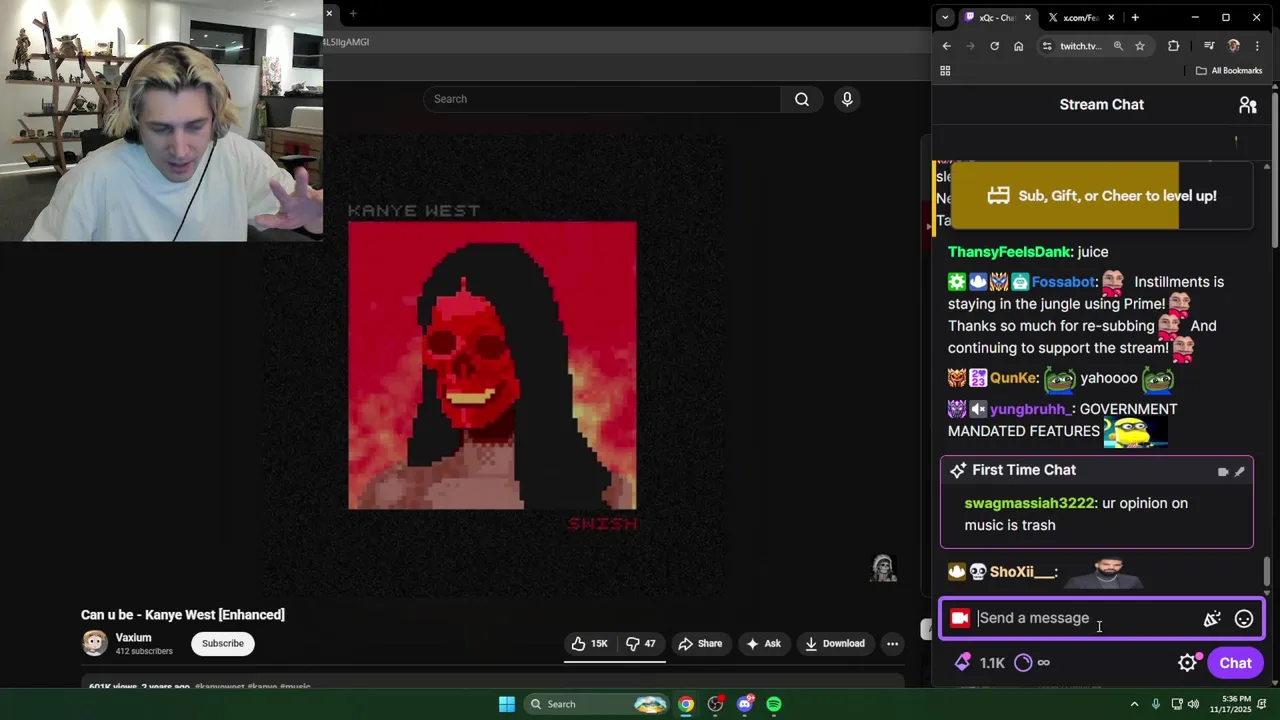Open the Hype Train 1.1K bits icon
This screenshot has width=1280, height=720.
point(981,663)
